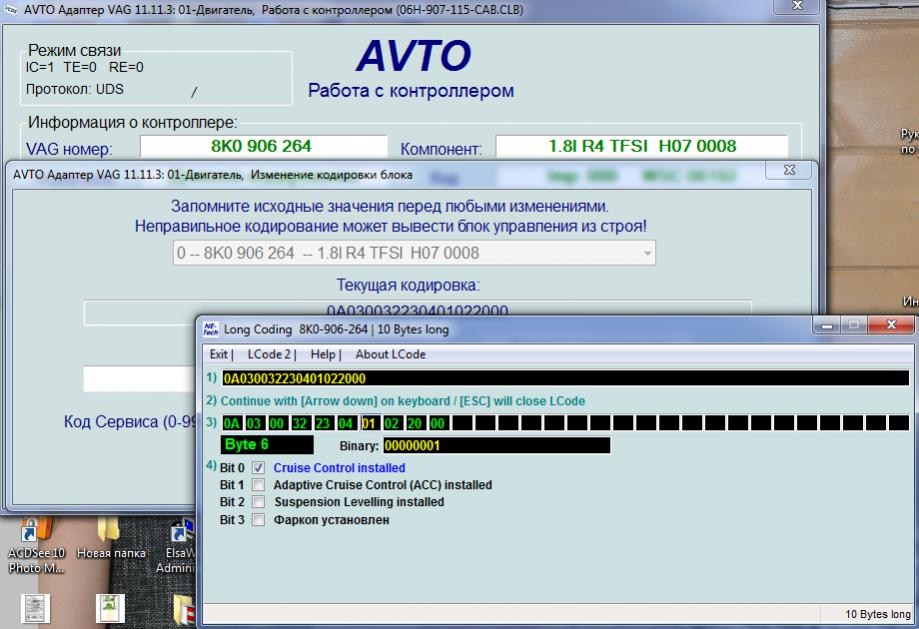Click the Adaptive Cruise Control (ACC) installed label
The height and width of the screenshot is (629, 919).
(383, 485)
